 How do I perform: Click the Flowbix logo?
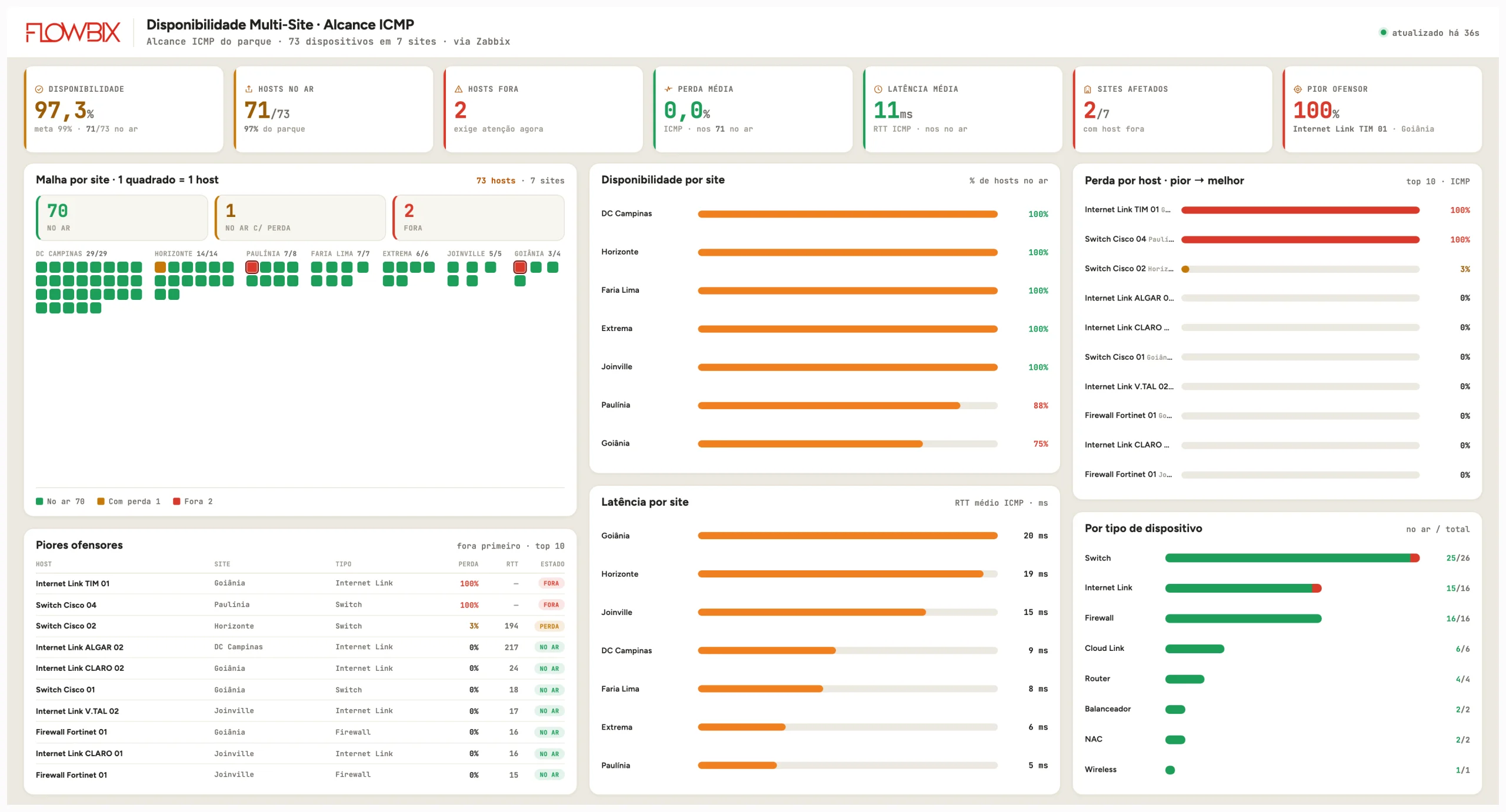(x=73, y=32)
